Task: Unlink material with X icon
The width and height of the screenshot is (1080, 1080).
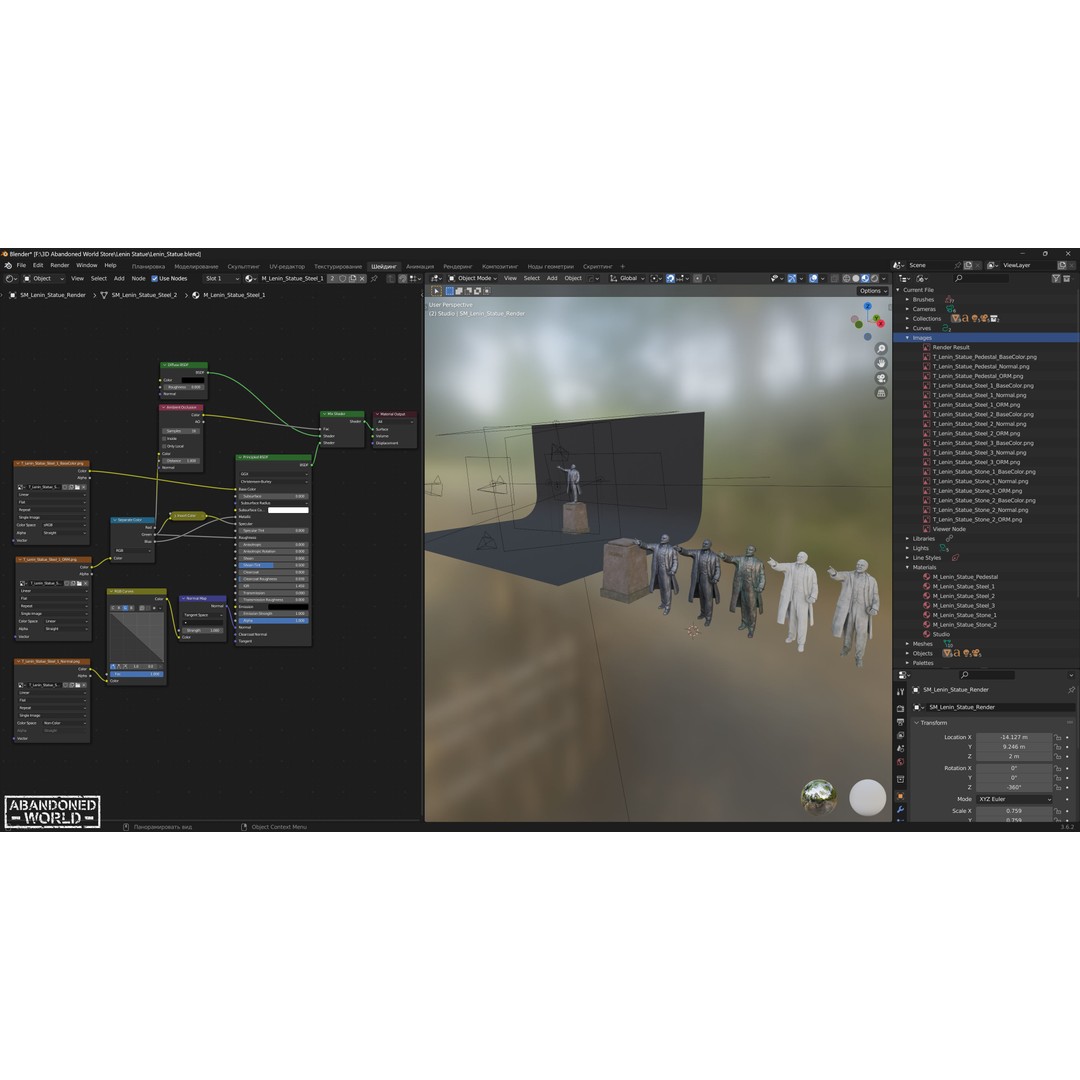Action: tap(362, 279)
